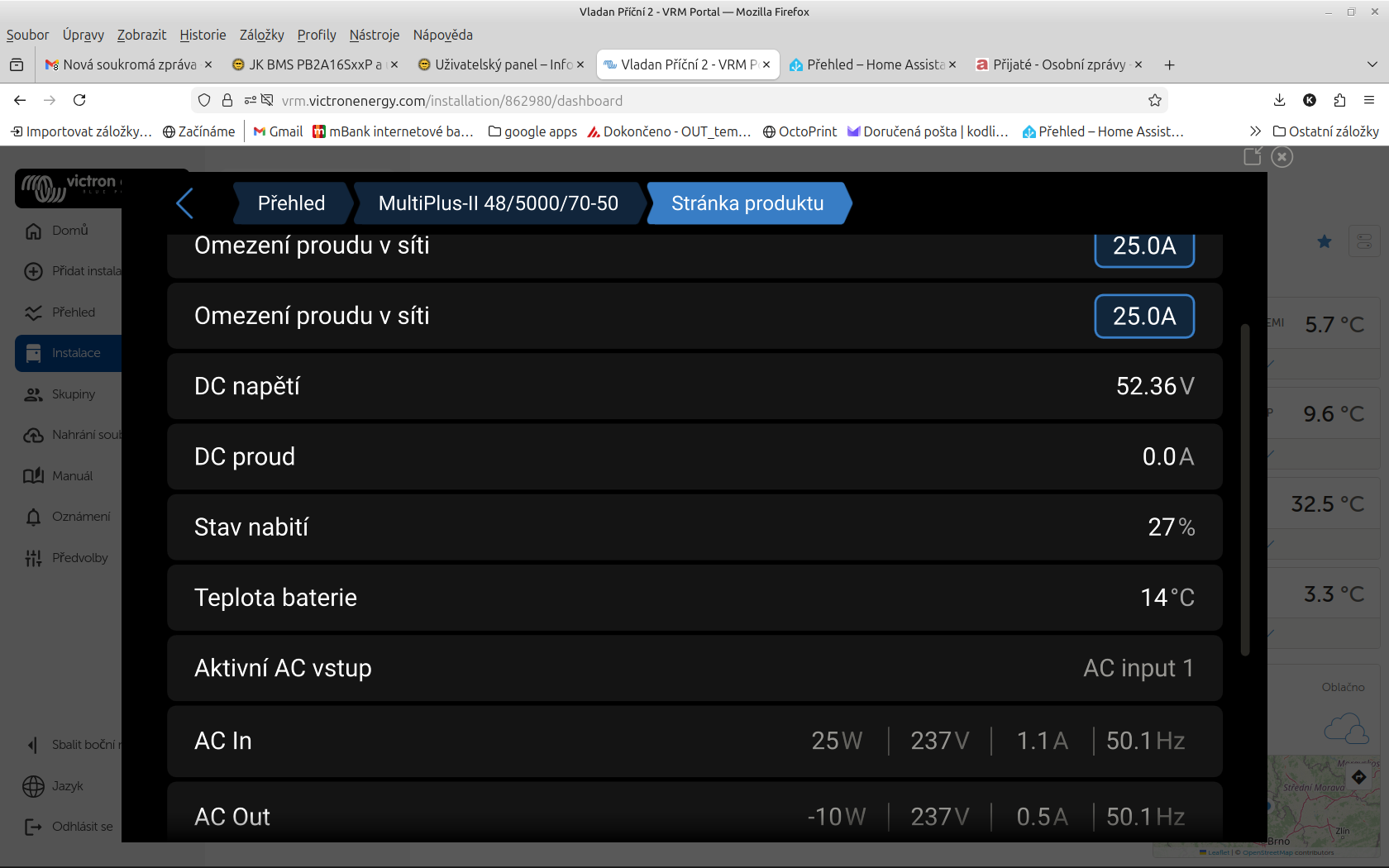Switch to the Přehled – Home Assistant tab
This screenshot has width=1389, height=868.
(872, 64)
